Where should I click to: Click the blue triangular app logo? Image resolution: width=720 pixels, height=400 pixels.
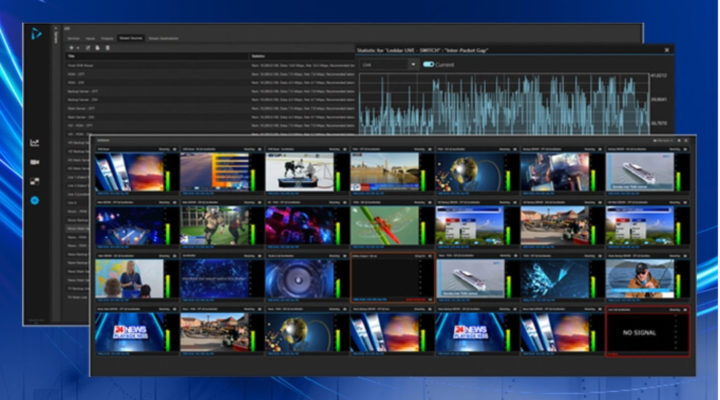point(36,34)
